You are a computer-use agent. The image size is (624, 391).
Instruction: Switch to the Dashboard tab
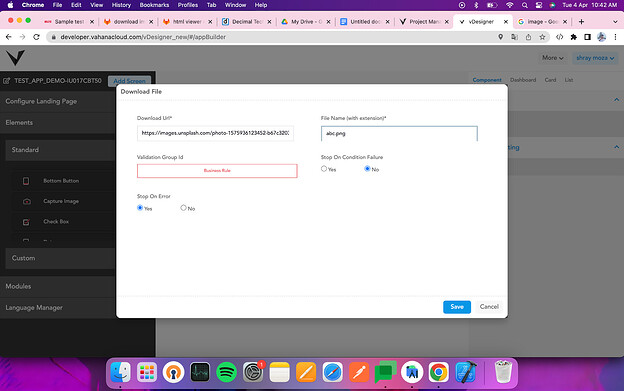click(x=523, y=80)
